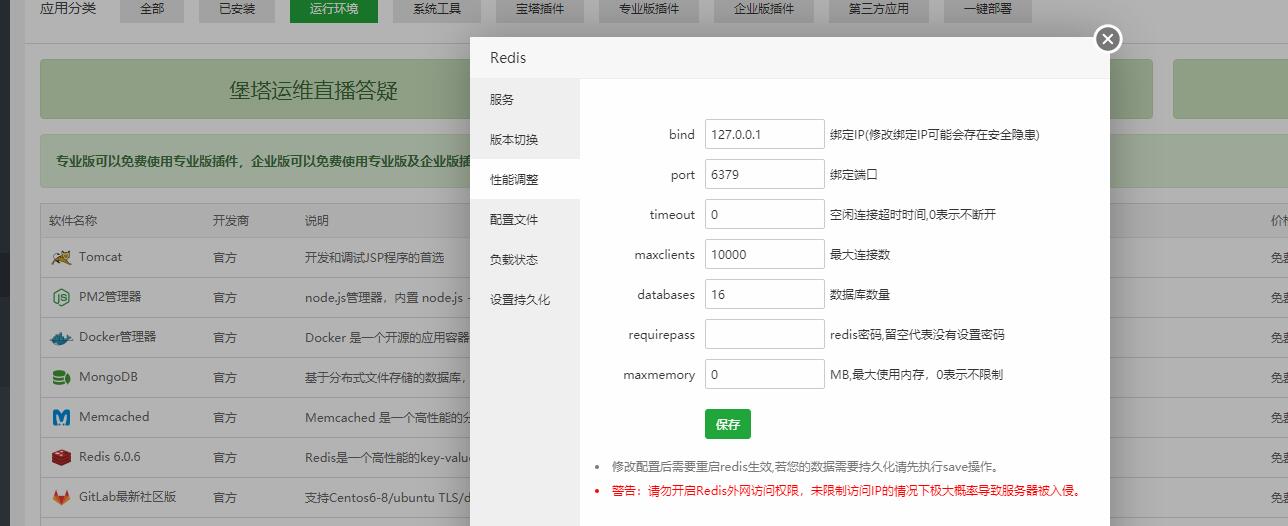Image resolution: width=1288 pixels, height=526 pixels.
Task: Open 版本切换 in Redis sidebar
Action: [525, 139]
